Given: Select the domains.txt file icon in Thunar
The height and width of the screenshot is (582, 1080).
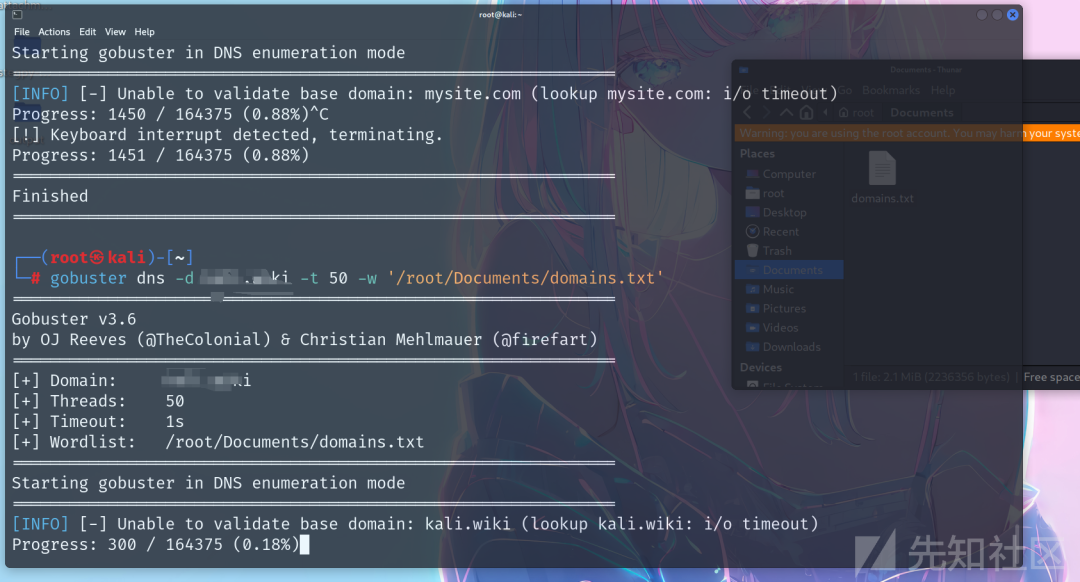Looking at the screenshot, I should 882,168.
